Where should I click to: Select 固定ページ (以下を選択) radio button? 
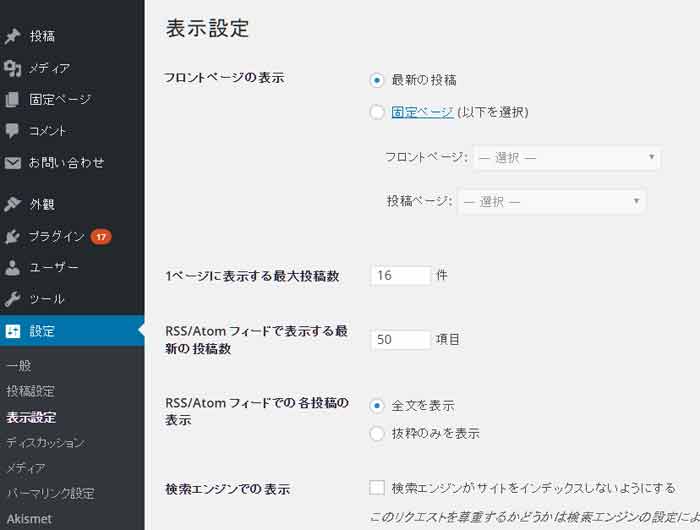point(377,112)
